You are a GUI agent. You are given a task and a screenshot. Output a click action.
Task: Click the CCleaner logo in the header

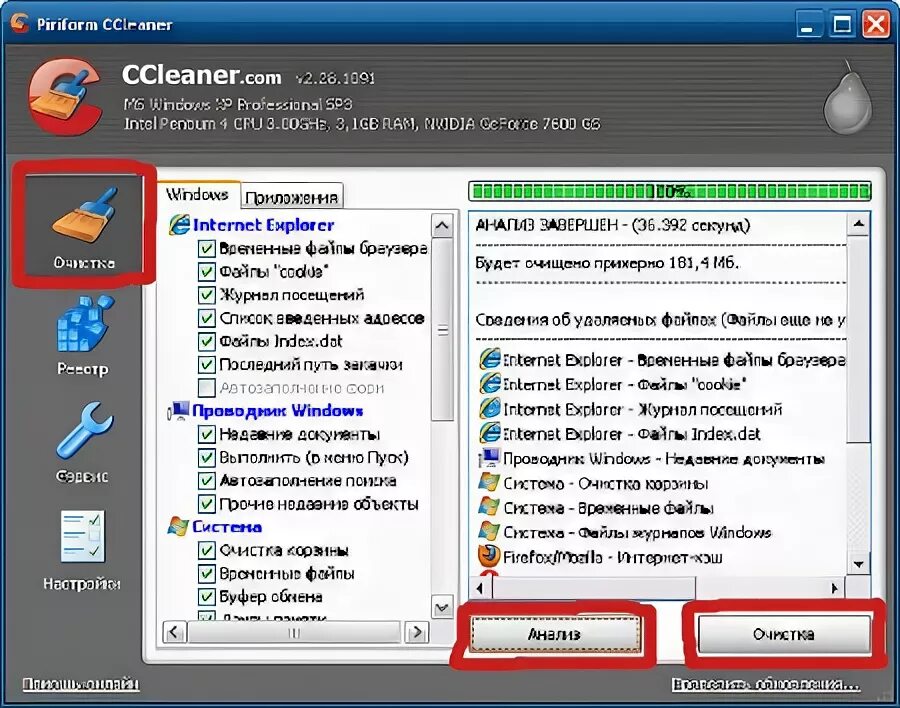coord(65,95)
